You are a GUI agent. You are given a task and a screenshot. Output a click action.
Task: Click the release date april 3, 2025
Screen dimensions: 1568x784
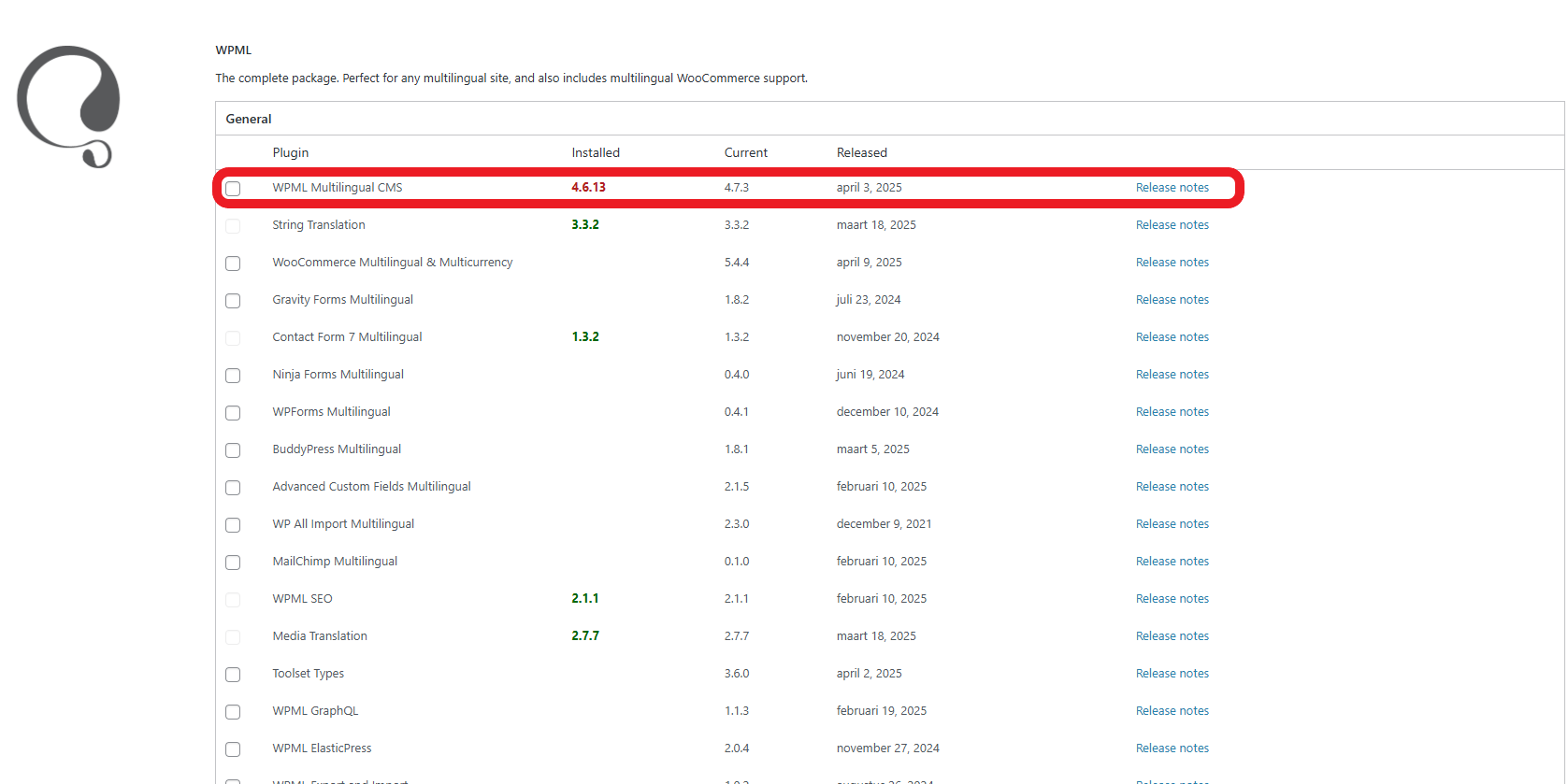[869, 188]
